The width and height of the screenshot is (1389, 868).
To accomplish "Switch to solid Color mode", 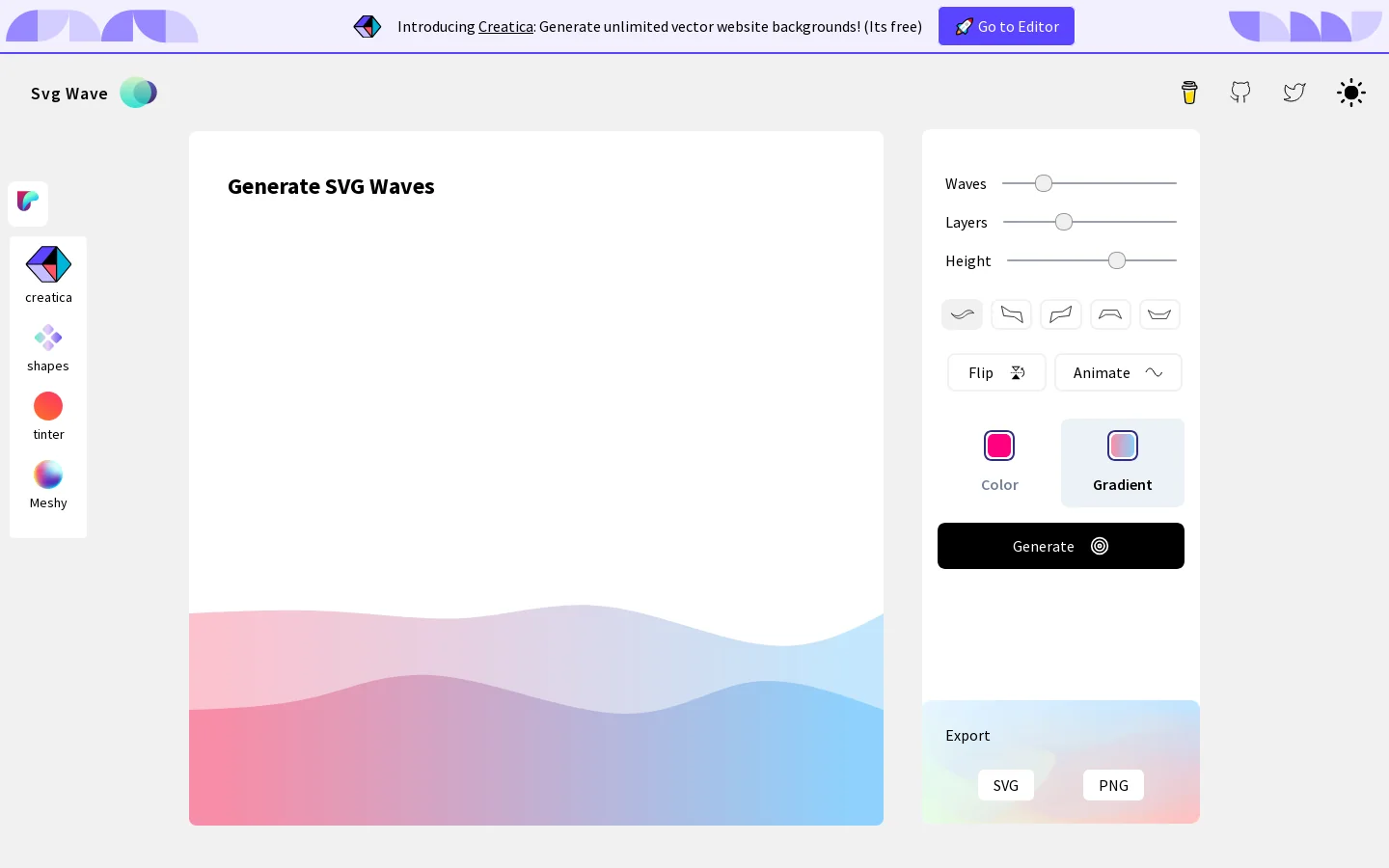I will [999, 463].
